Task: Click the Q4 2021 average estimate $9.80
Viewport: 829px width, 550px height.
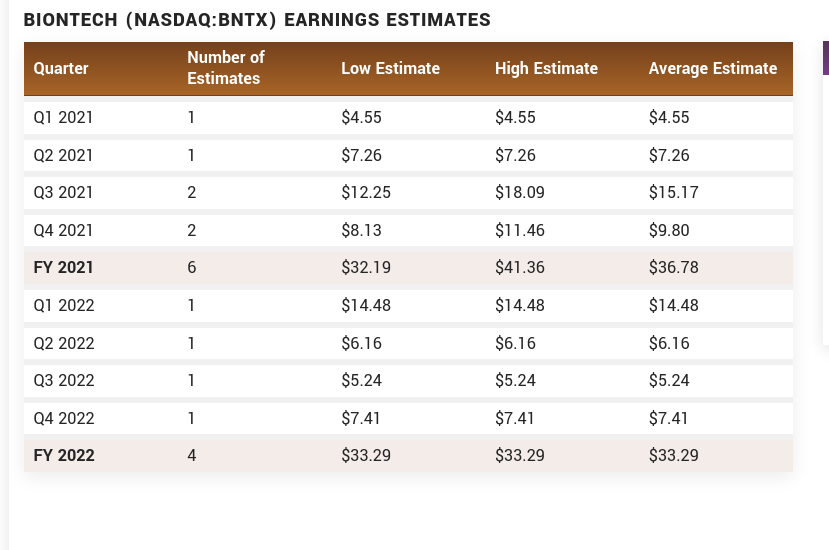Action: 669,231
